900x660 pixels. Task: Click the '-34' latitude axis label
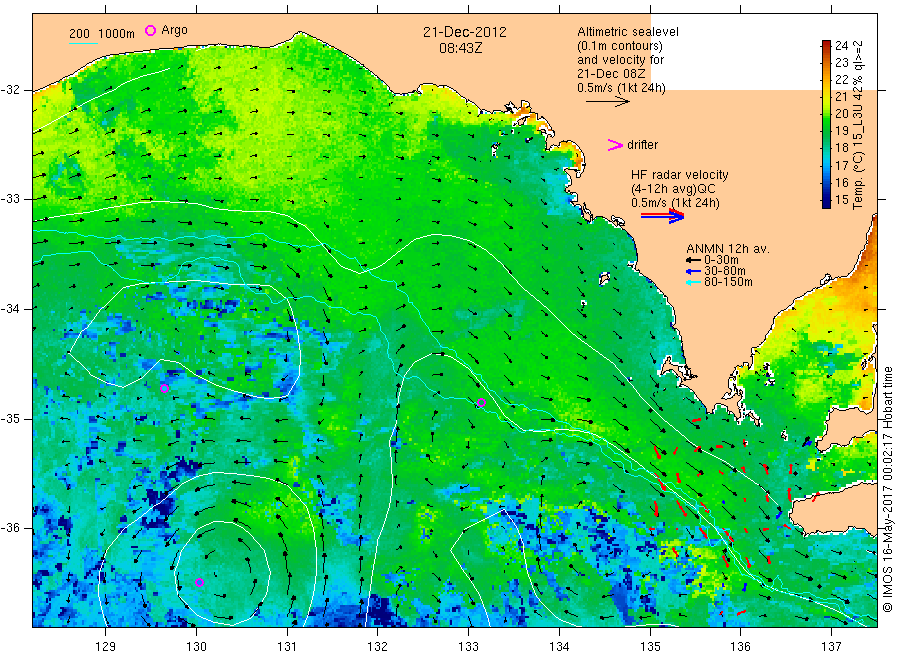click(x=10, y=309)
